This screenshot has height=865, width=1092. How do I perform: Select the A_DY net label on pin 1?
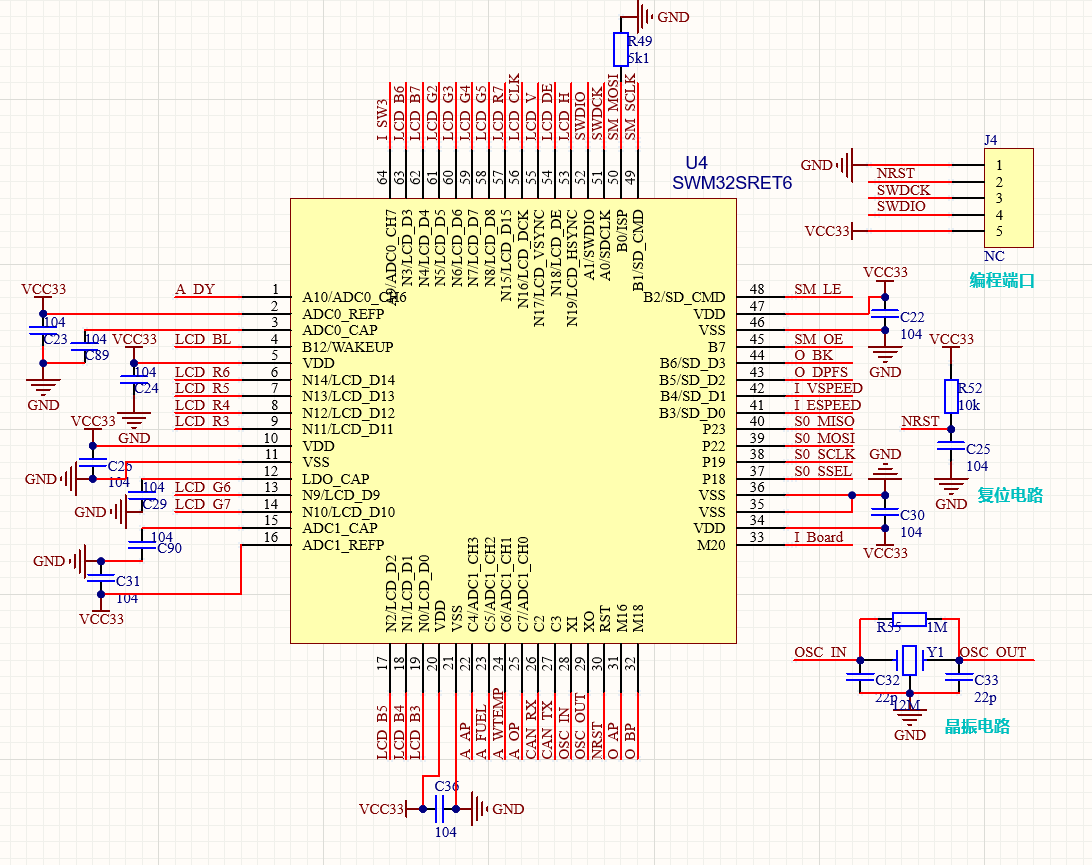(x=195, y=290)
